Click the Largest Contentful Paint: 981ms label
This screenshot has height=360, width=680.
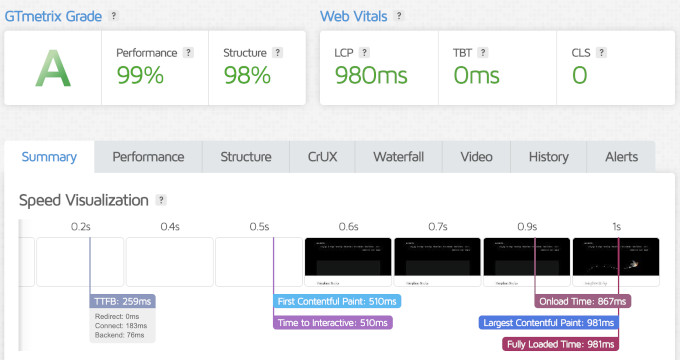549,323
